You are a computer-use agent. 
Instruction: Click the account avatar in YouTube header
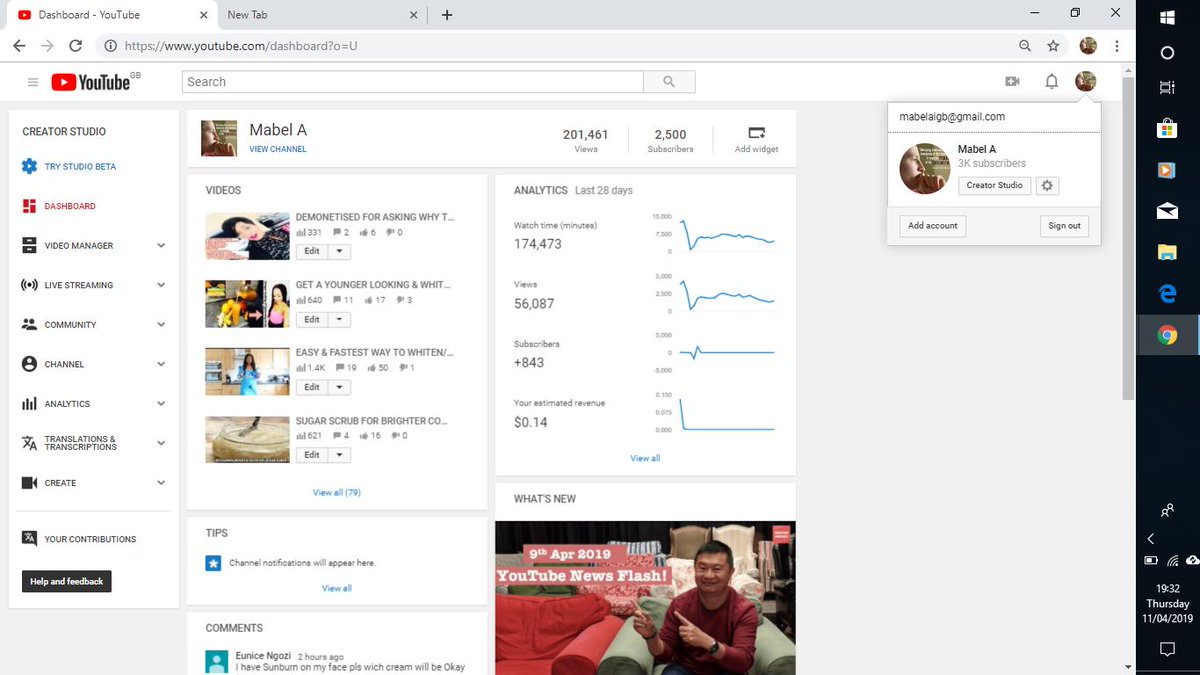(x=1085, y=82)
